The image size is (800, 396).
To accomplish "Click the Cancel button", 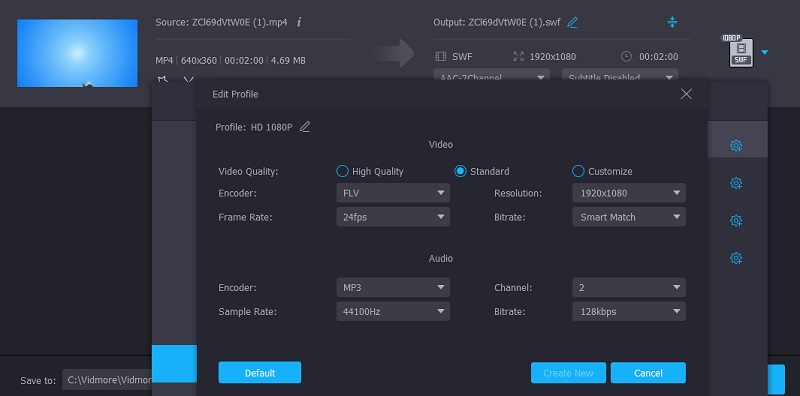I will (648, 373).
